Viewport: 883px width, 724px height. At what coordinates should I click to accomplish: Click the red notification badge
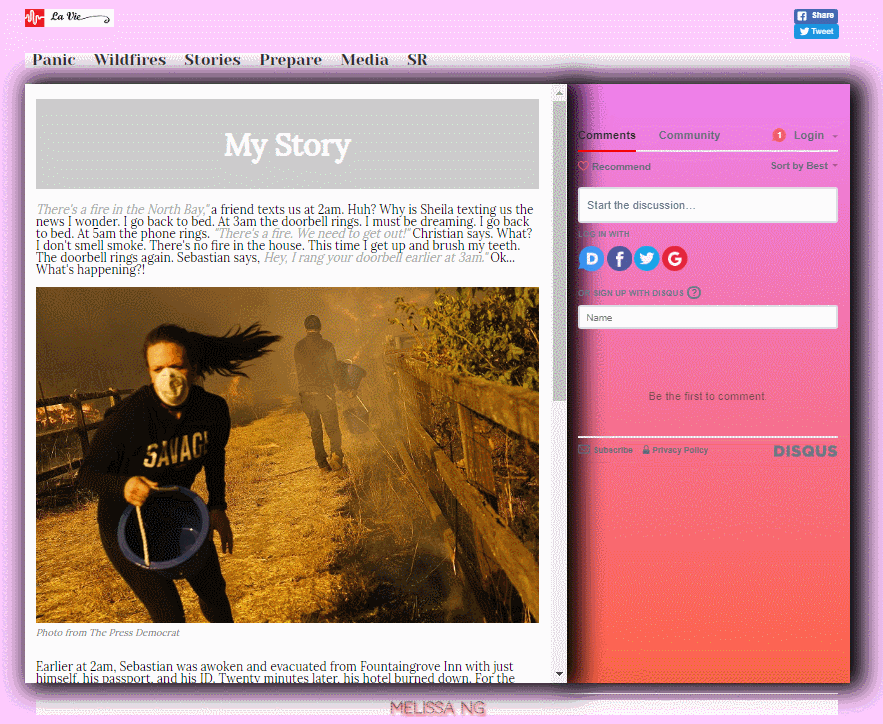[779, 136]
